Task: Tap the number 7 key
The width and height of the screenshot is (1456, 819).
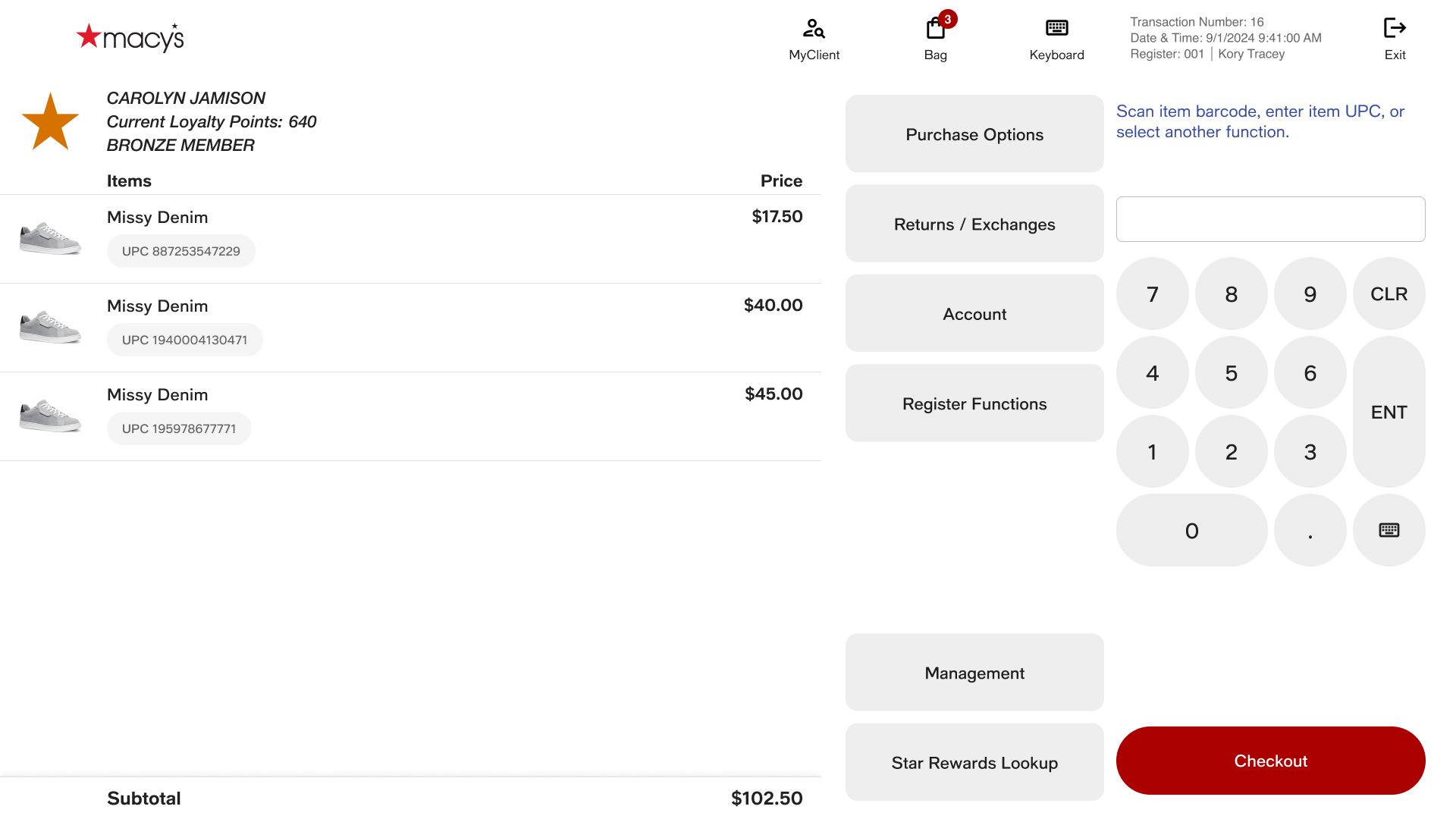Action: [1152, 293]
